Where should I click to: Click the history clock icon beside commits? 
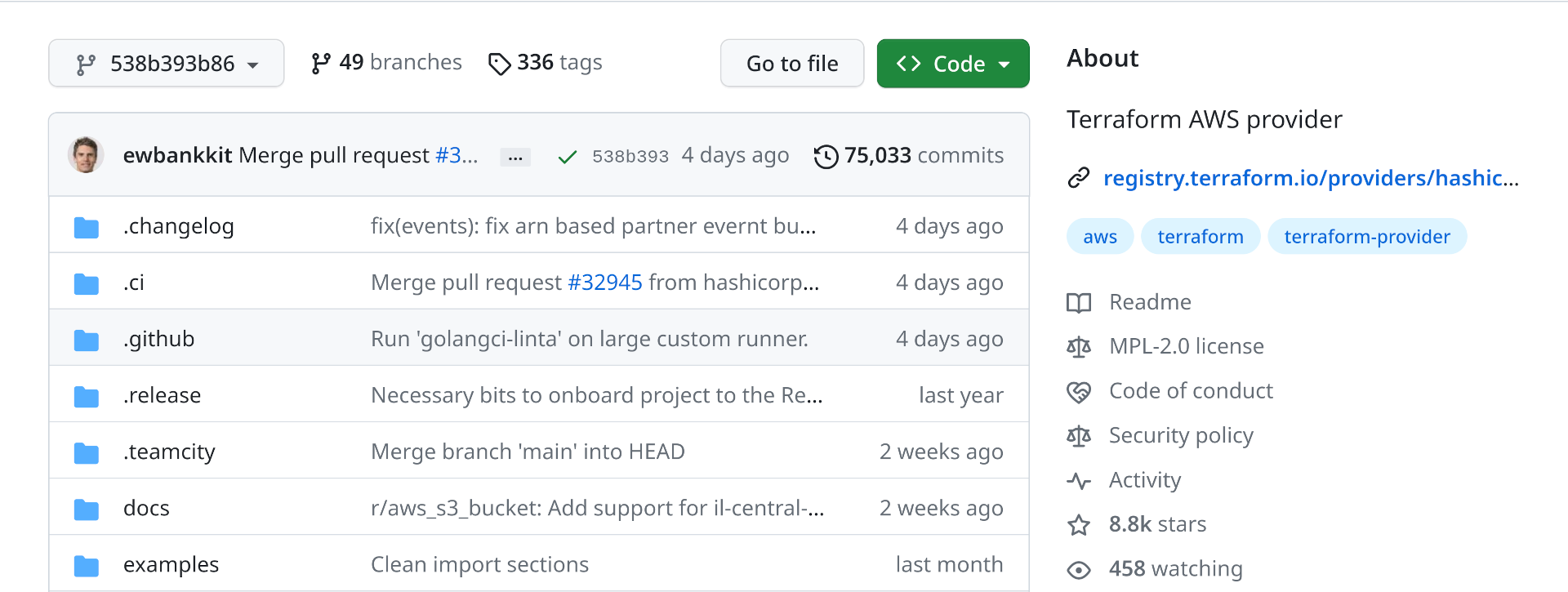(826, 156)
